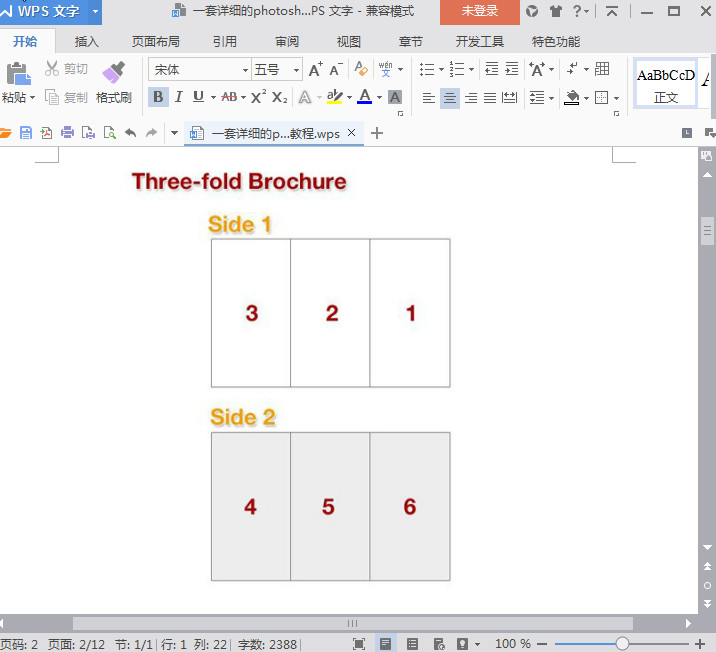This screenshot has width=716, height=652.
Task: Click the Print icon in quick toolbar
Action: coord(67,133)
